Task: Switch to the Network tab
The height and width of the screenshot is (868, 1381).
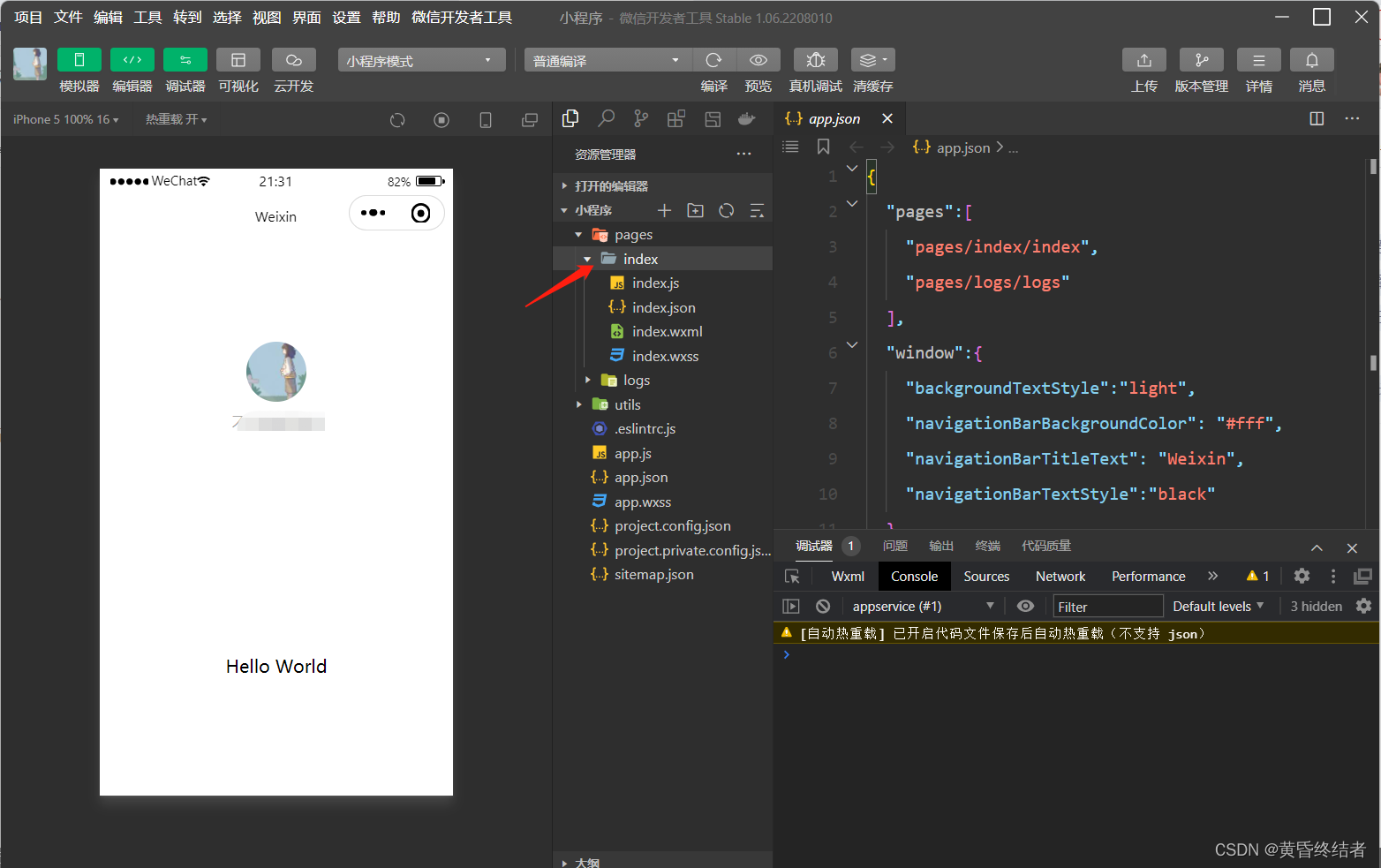Action: (1060, 577)
